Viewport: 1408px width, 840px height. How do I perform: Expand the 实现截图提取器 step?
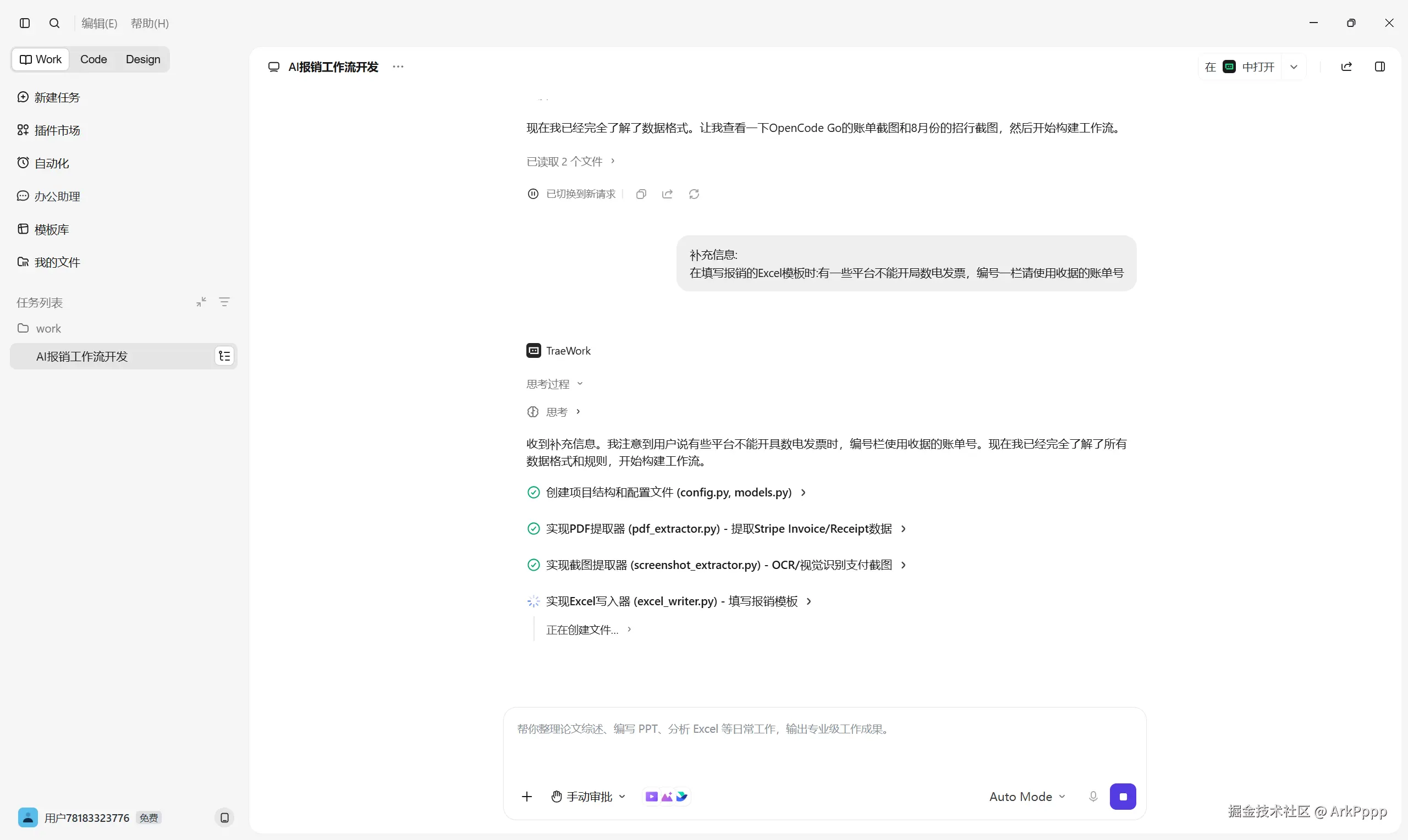click(717, 565)
